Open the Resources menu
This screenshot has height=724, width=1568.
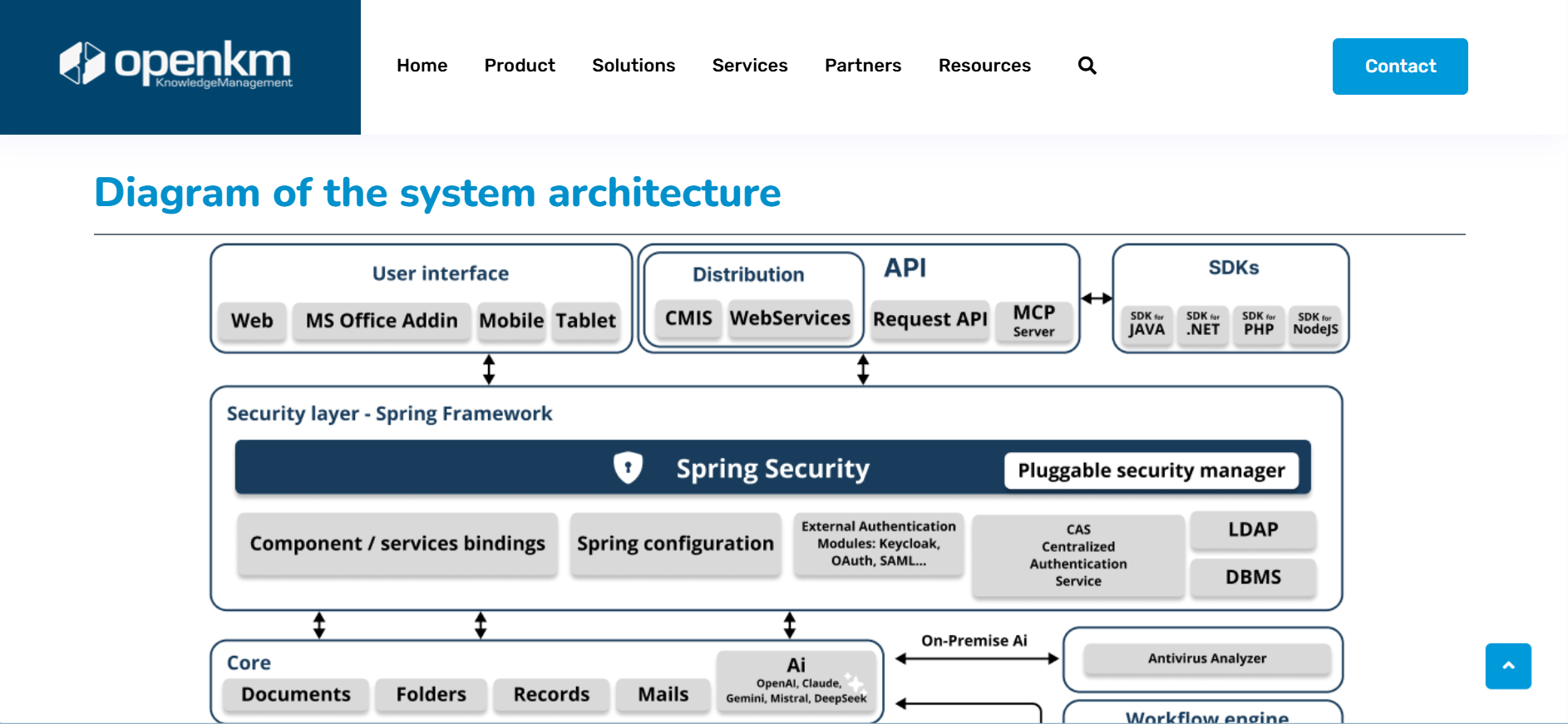(984, 66)
